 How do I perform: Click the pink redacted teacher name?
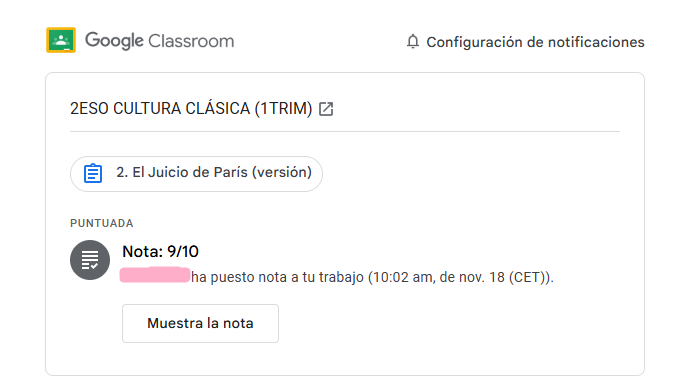[x=155, y=275]
